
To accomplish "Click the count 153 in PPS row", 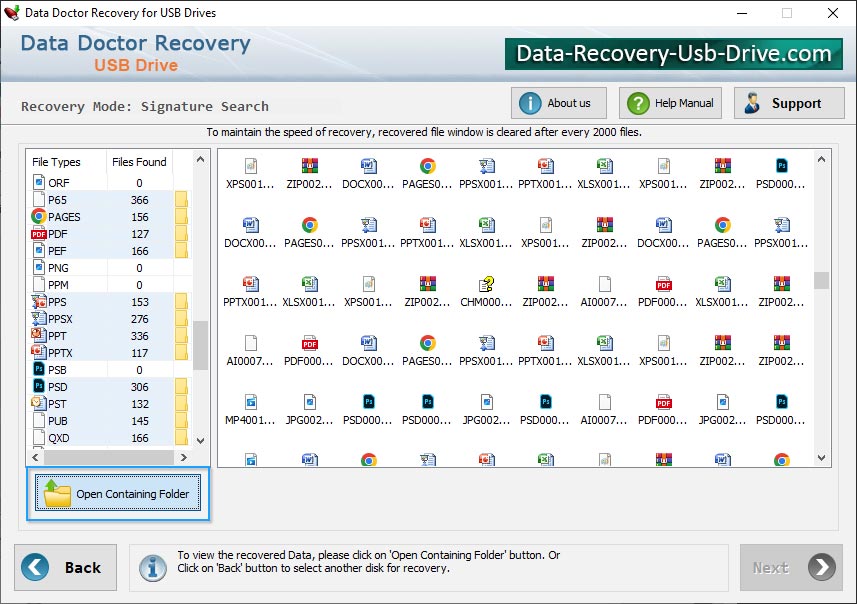I will coord(140,302).
